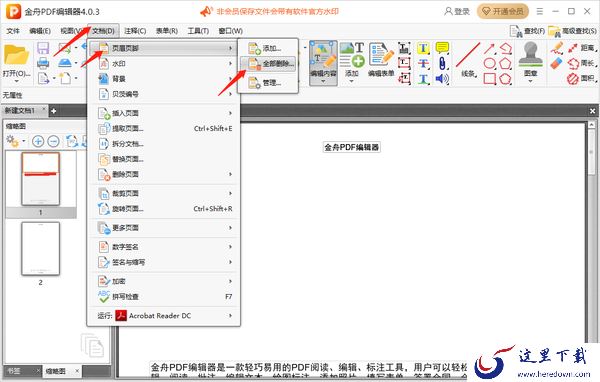The height and width of the screenshot is (382, 600).
Task: Add a new tab with the plus button
Action: [x=54, y=111]
